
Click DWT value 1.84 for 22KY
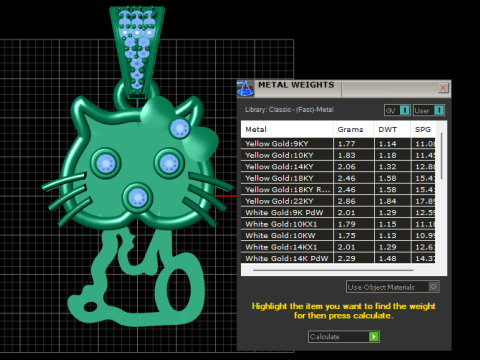pyautogui.click(x=388, y=201)
